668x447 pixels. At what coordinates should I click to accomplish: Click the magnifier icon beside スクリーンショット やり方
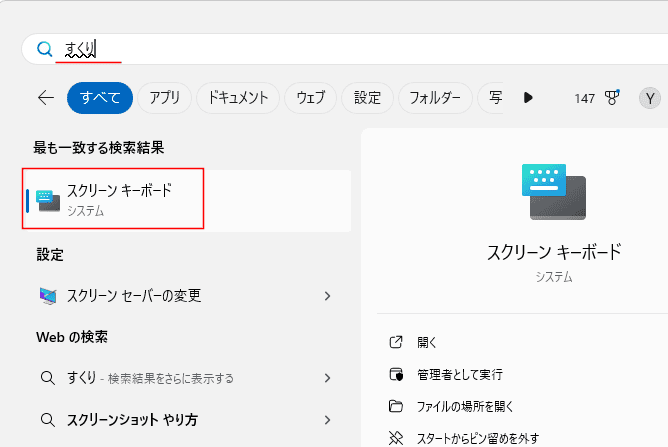pos(47,420)
